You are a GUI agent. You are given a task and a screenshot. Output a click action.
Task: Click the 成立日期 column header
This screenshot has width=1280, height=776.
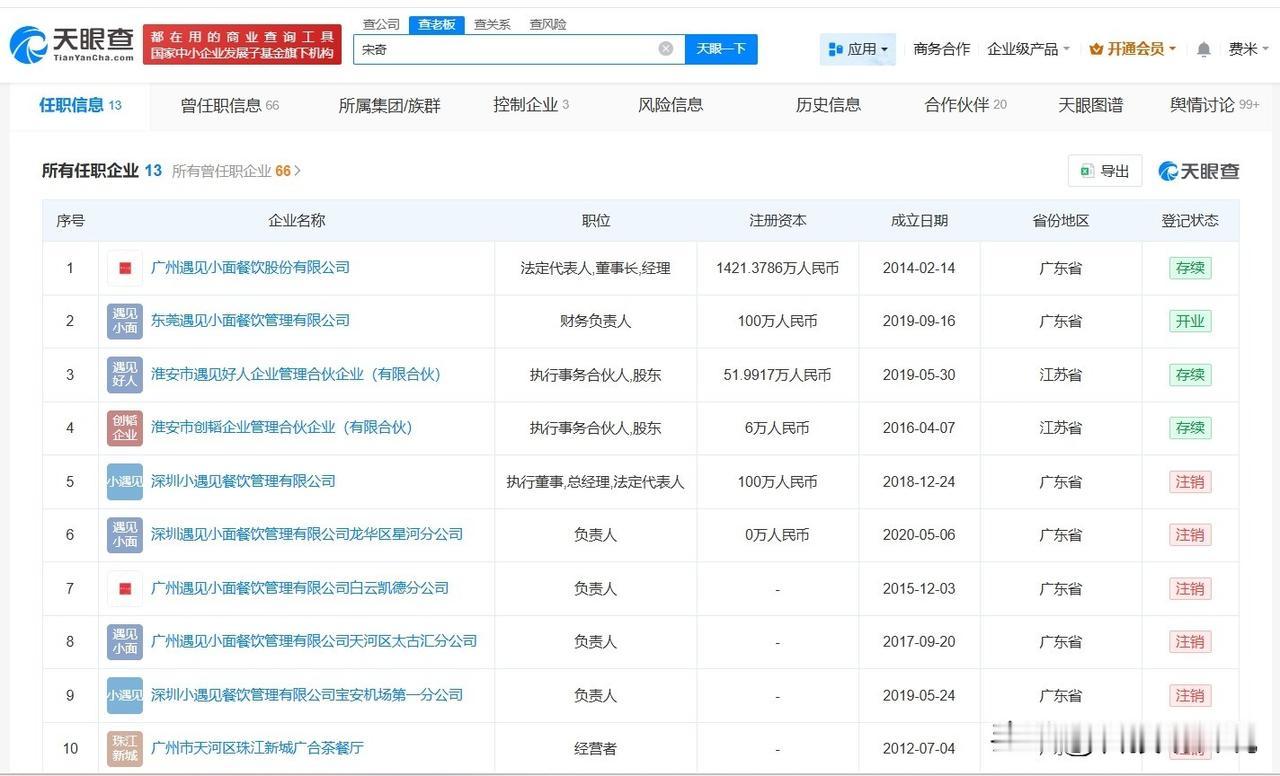click(919, 221)
